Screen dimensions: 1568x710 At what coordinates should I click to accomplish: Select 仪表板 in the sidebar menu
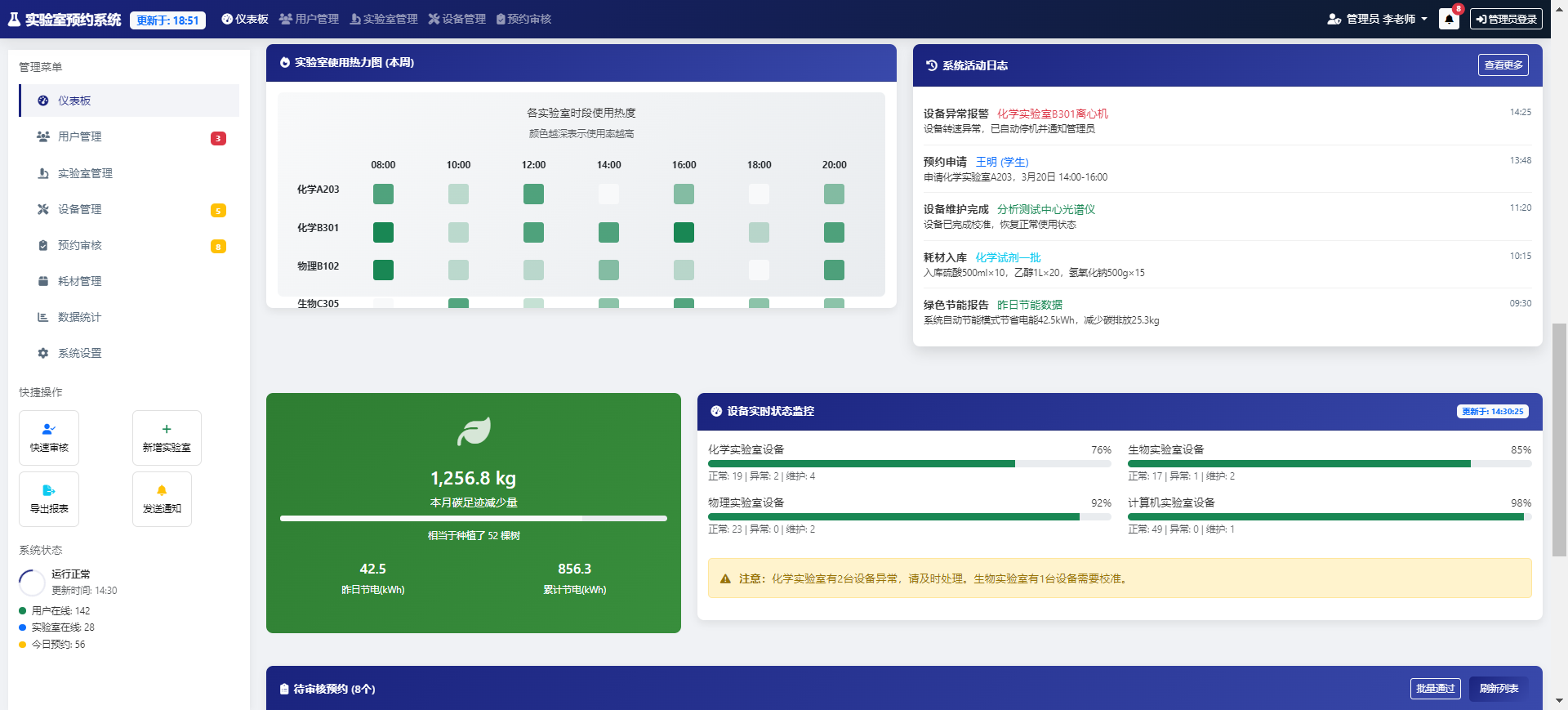point(129,100)
